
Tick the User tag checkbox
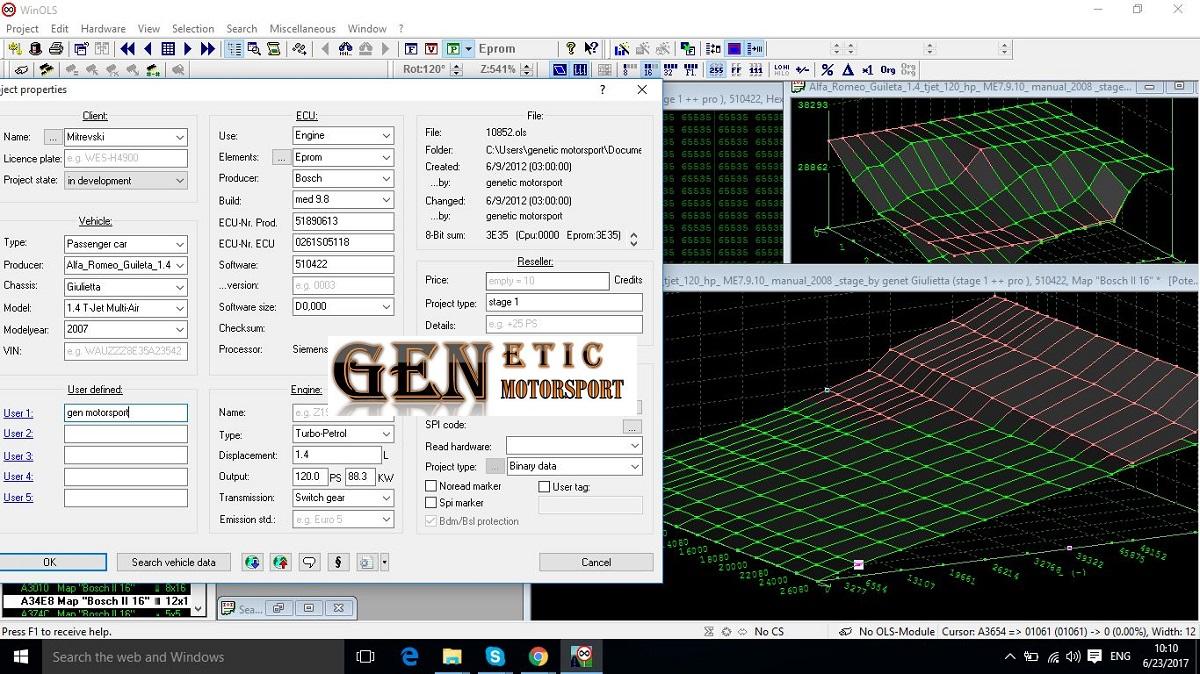tap(545, 487)
